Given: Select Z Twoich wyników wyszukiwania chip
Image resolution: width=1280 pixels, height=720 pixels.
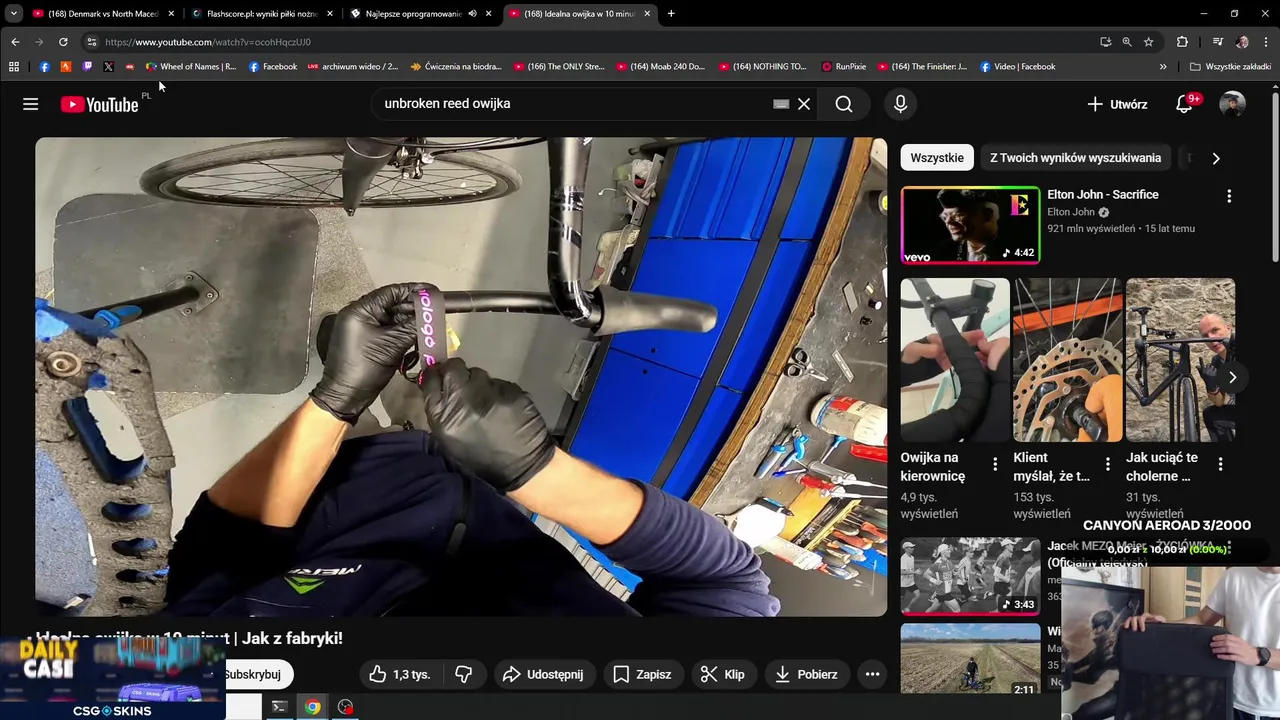Looking at the screenshot, I should click(1075, 158).
